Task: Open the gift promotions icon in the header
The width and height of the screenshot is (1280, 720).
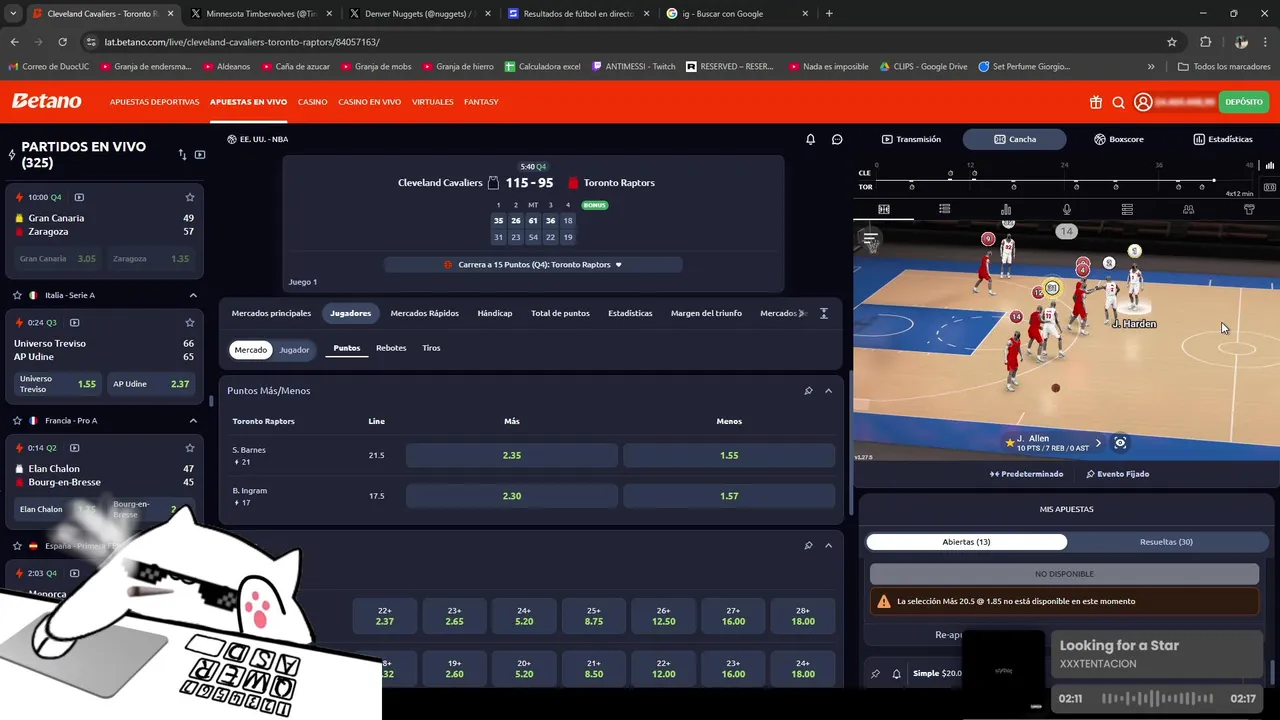Action: click(1096, 102)
